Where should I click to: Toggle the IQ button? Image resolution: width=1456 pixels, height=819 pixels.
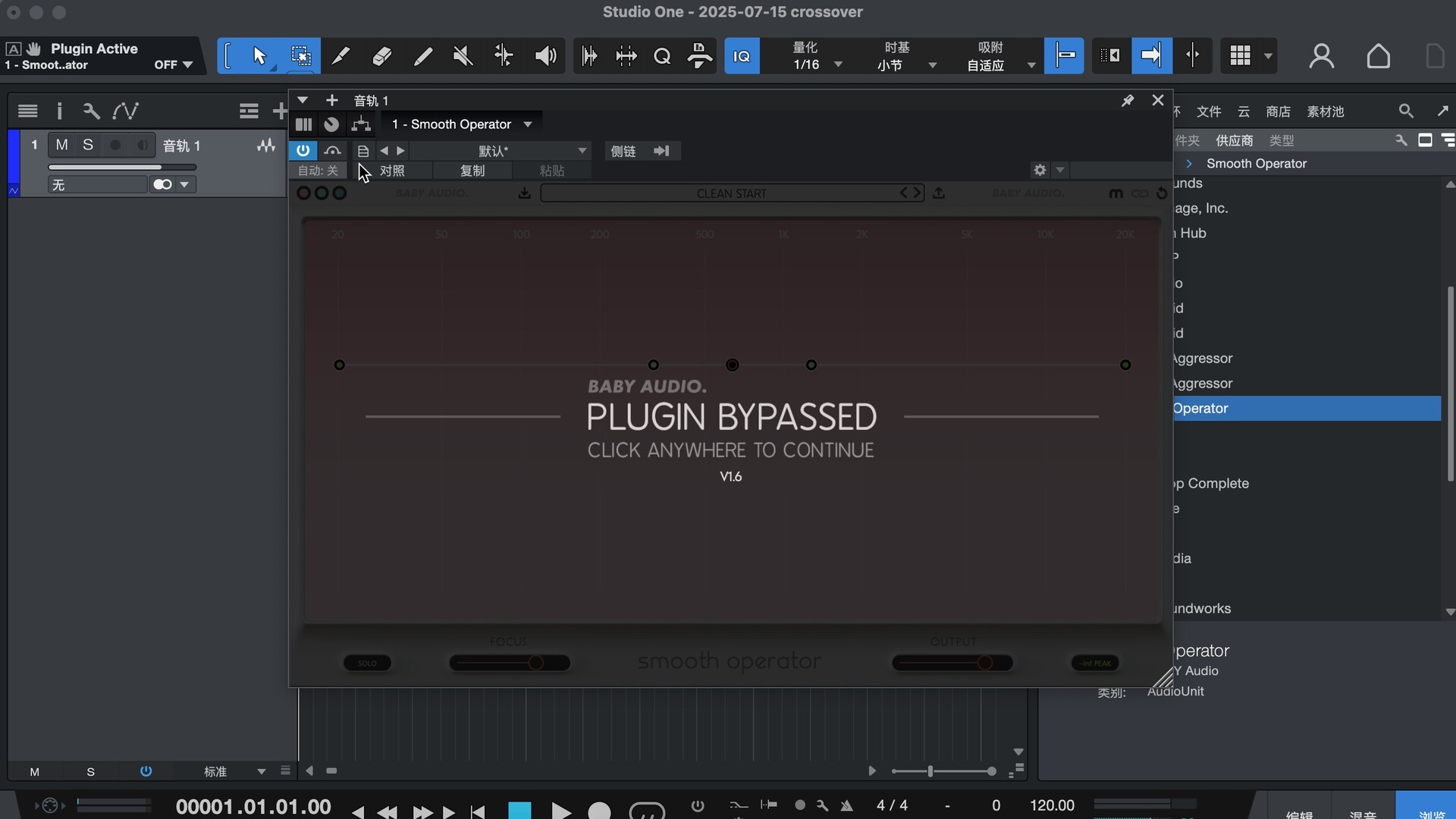742,56
